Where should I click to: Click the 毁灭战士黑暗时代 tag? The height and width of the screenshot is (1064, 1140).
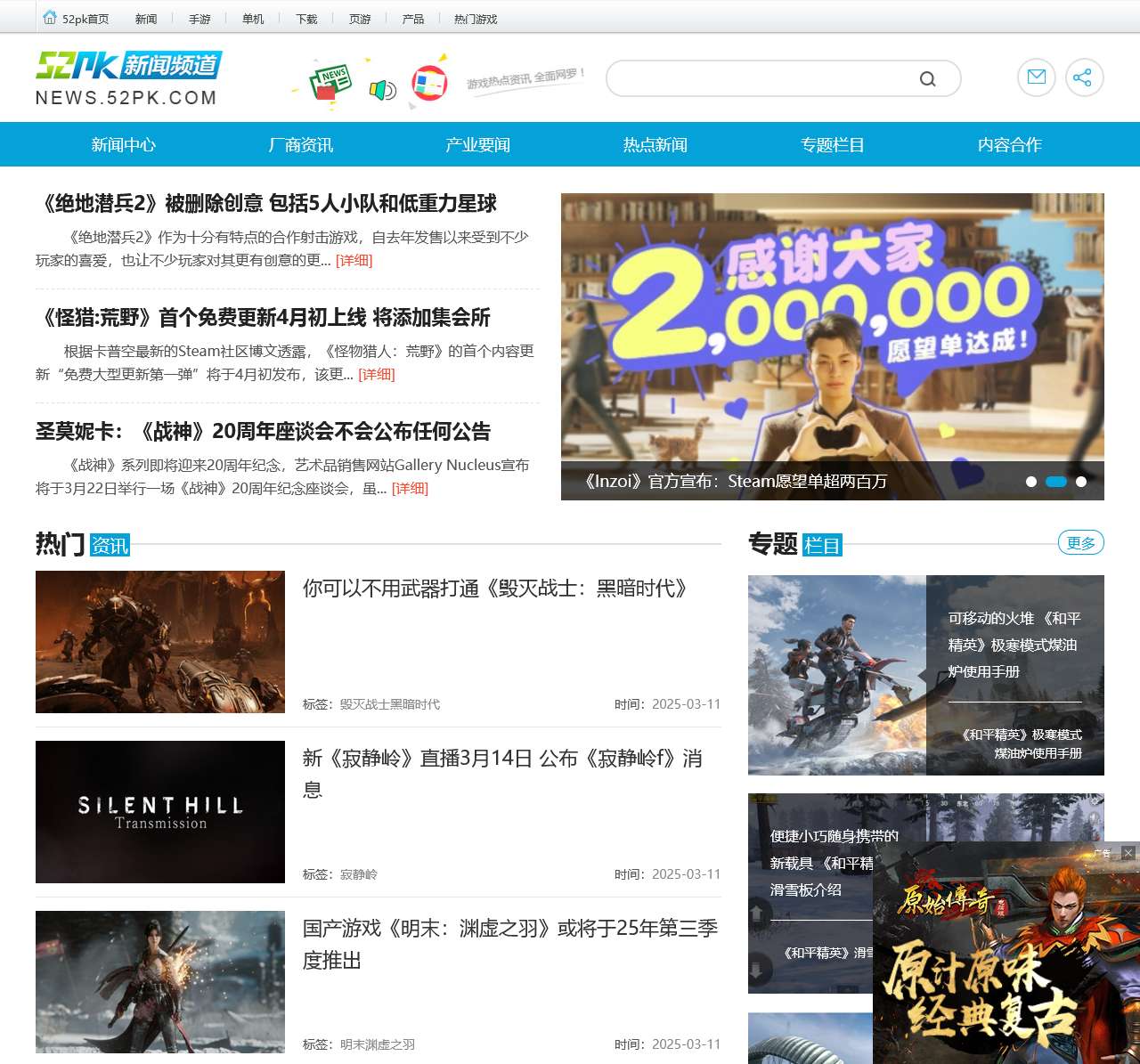point(390,704)
